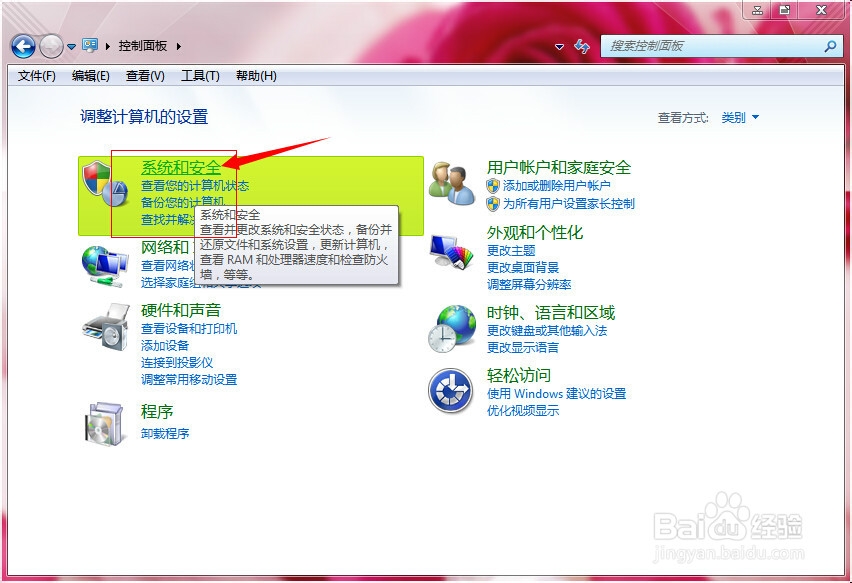This screenshot has width=852, height=583.
Task: Maximize the Control Panel window
Action: pos(785,10)
